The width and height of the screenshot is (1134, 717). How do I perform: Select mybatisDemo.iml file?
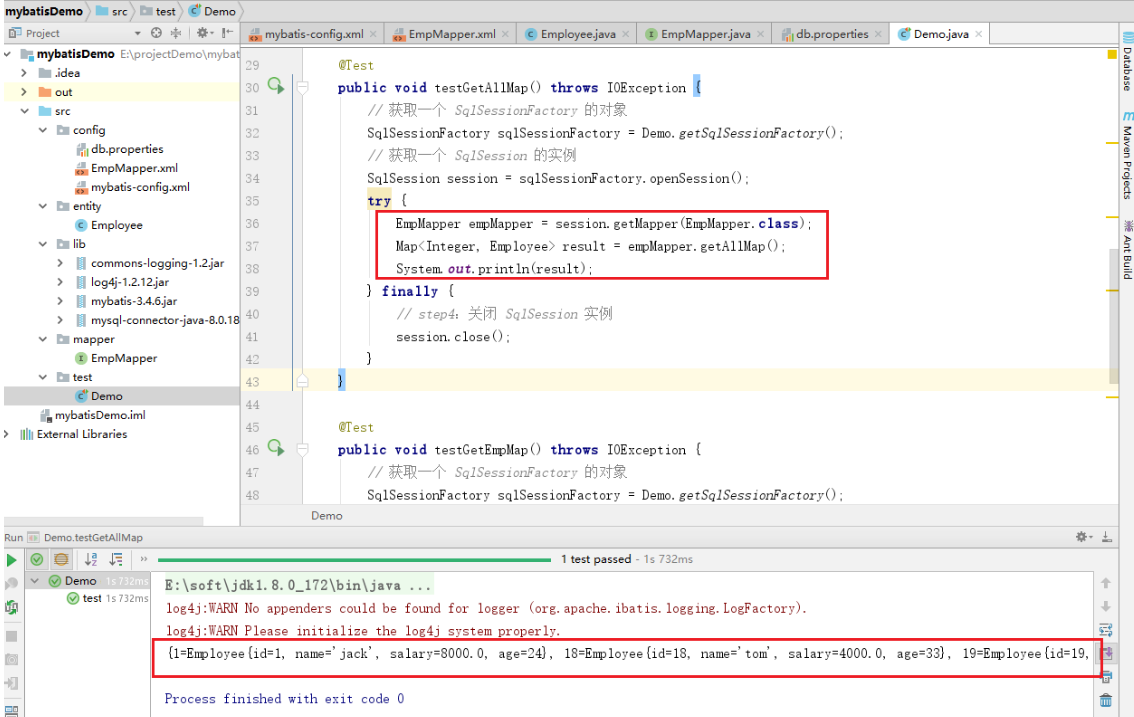[93, 415]
